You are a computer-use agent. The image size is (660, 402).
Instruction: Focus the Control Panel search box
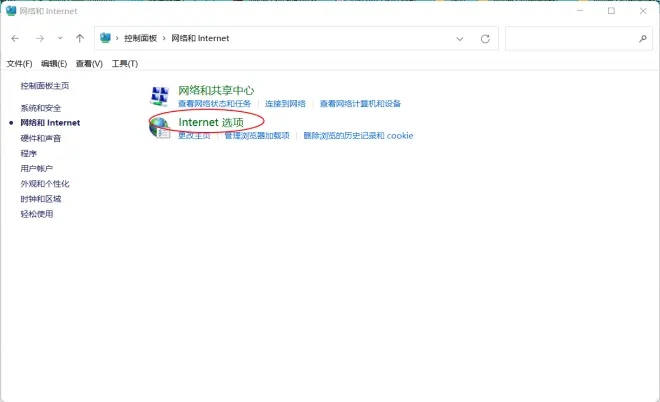(579, 38)
